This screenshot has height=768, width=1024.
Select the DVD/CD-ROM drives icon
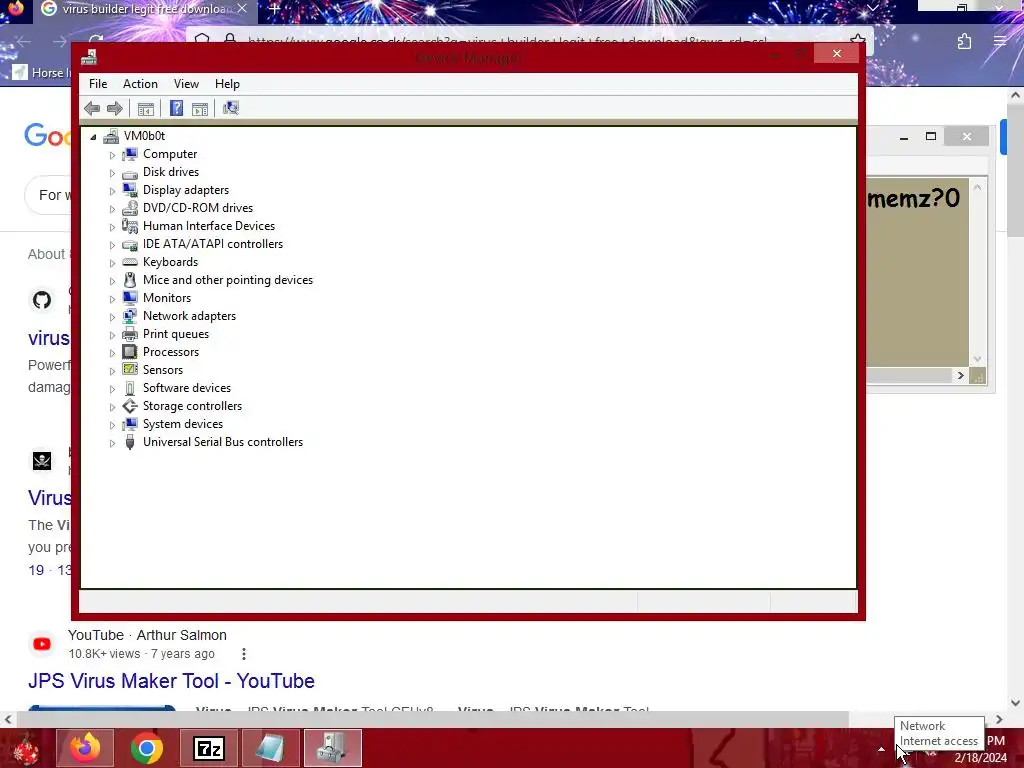tap(130, 208)
